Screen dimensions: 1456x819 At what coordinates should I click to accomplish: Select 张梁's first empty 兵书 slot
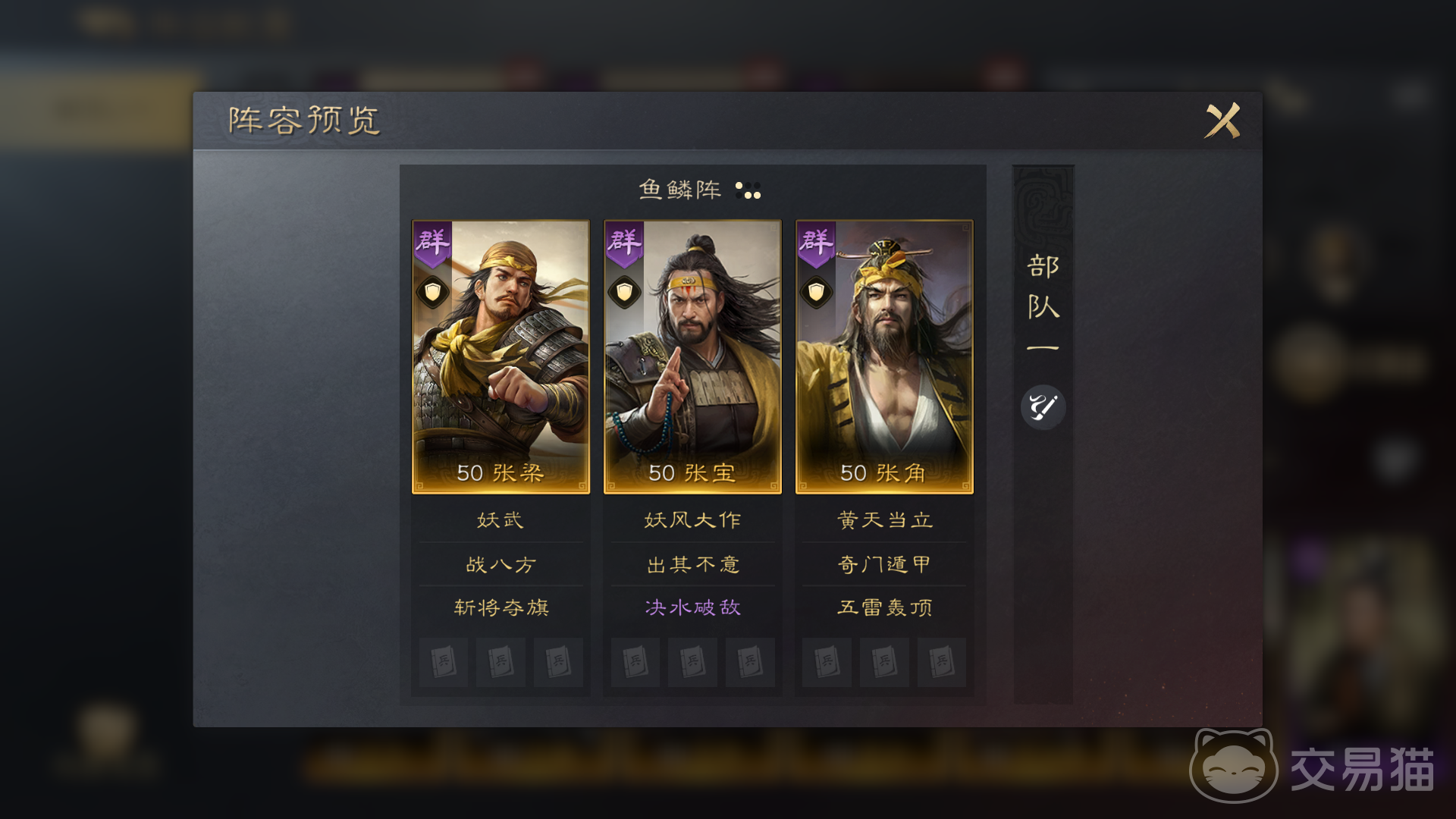[444, 662]
